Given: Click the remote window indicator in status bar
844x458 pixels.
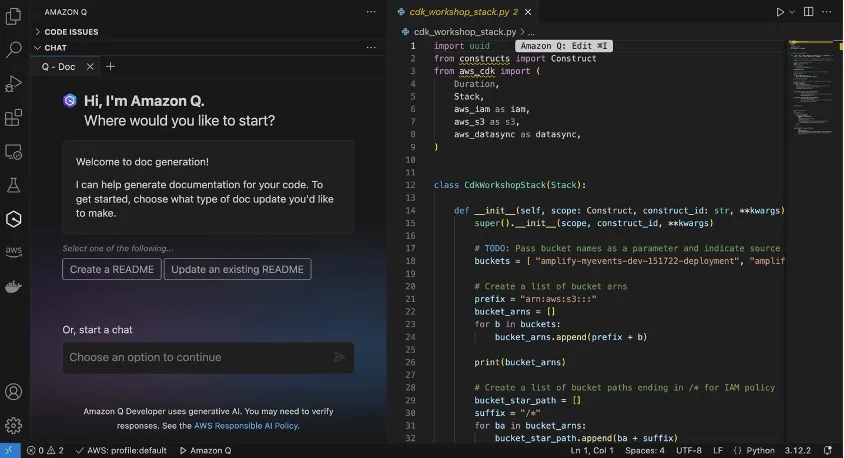Looking at the screenshot, I should 10,450.
